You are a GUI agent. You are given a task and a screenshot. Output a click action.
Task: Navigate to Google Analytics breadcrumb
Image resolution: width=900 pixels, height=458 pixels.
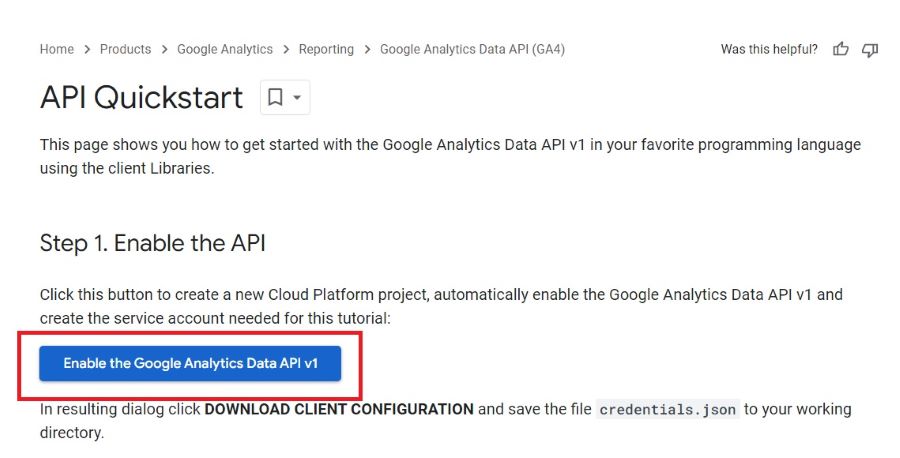[225, 49]
